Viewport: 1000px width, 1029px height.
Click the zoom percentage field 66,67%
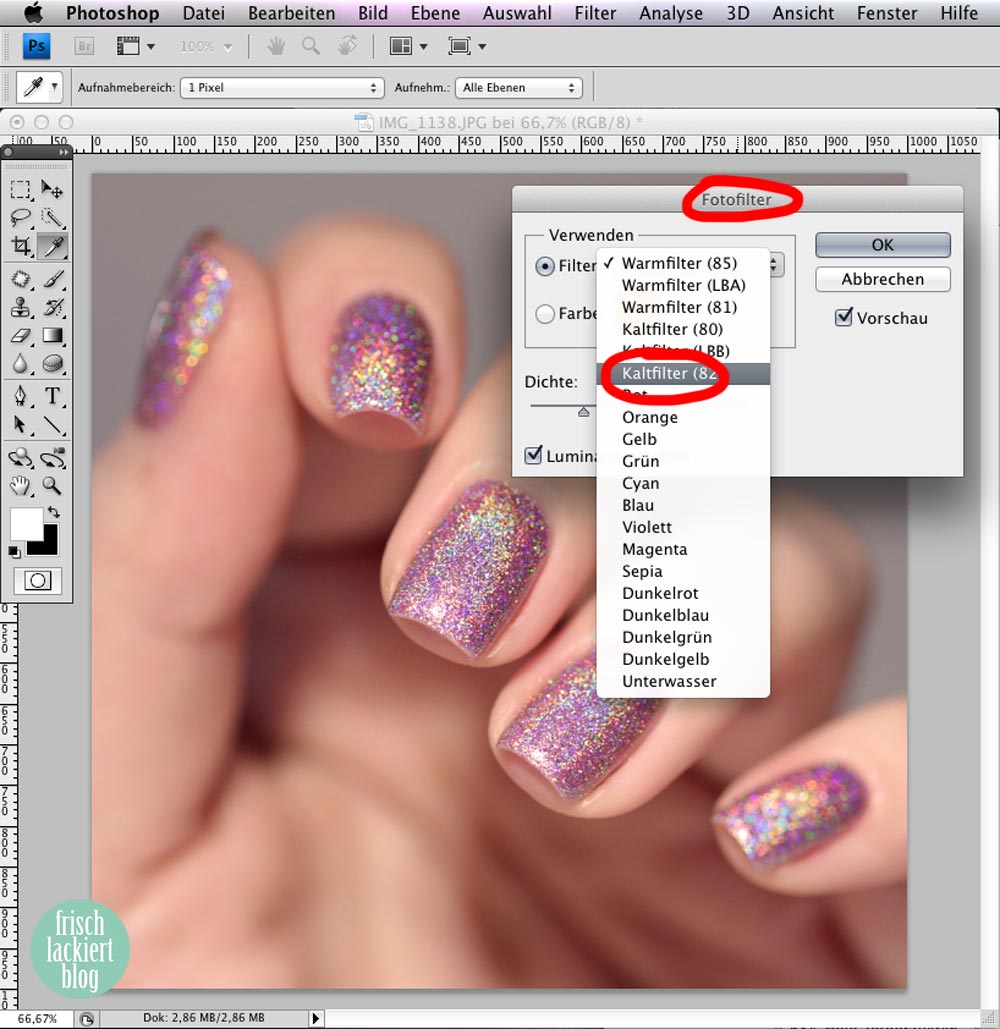click(x=37, y=1018)
